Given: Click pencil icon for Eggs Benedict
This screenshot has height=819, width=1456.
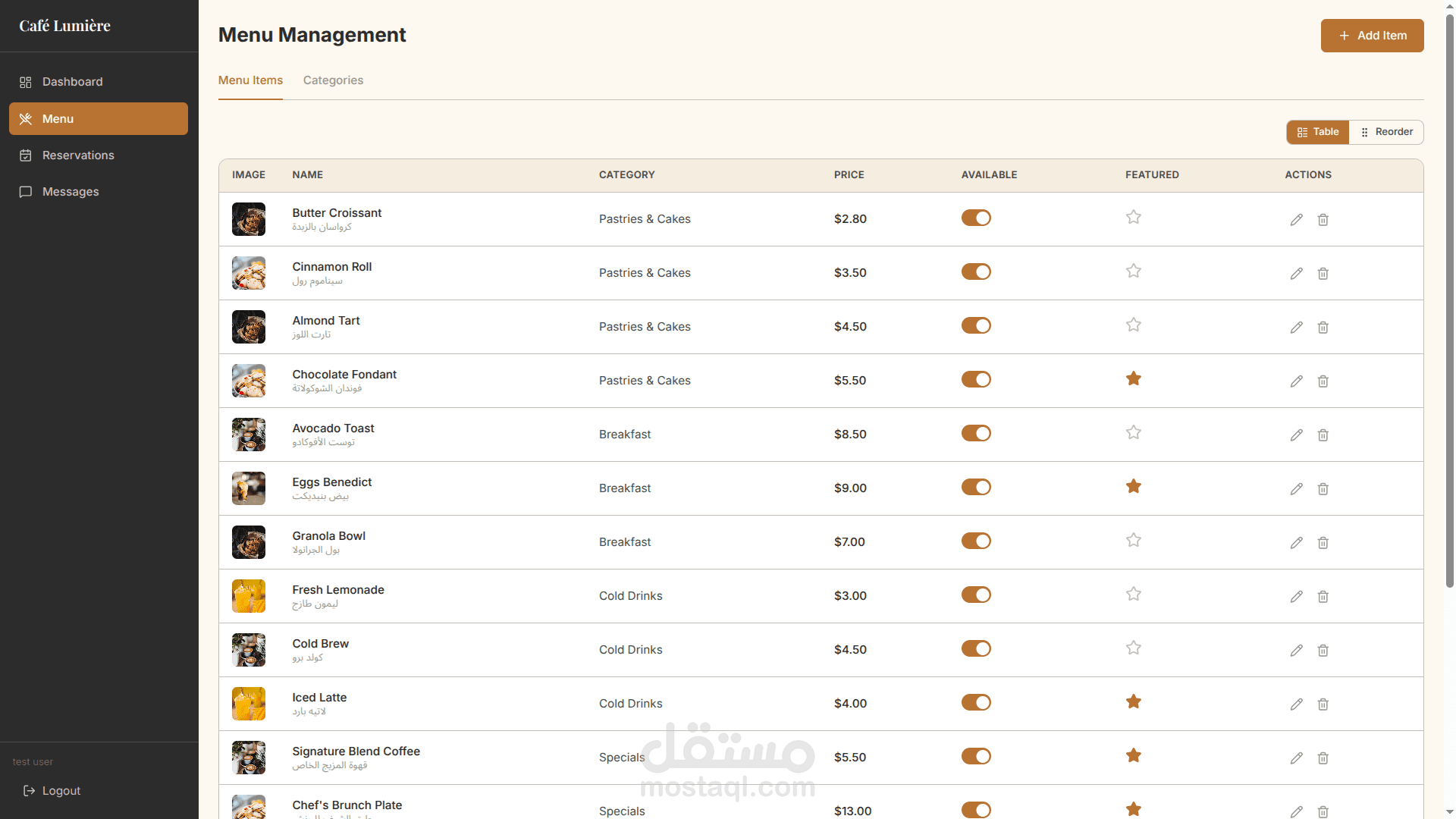Looking at the screenshot, I should click(1296, 489).
